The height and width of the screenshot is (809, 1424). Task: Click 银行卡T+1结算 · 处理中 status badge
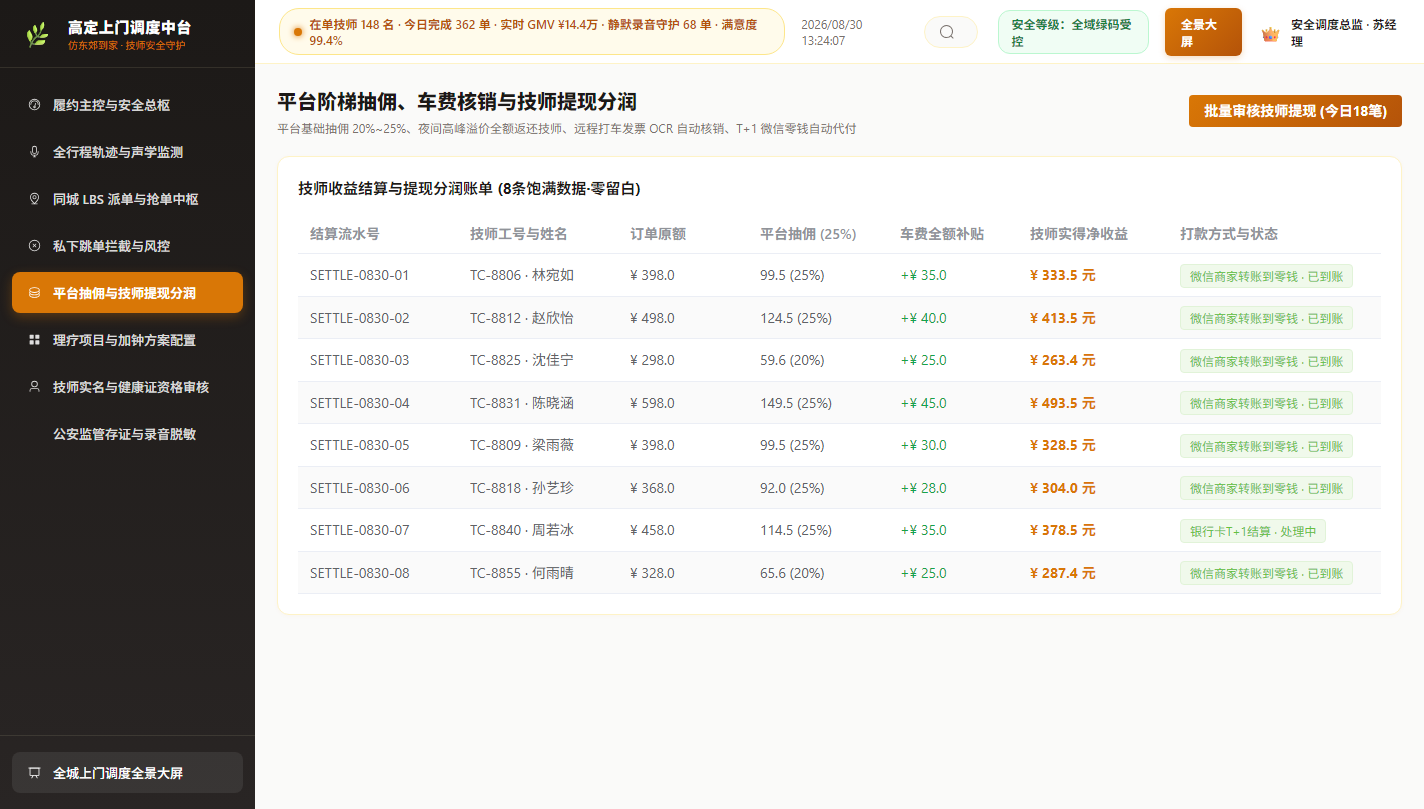pyautogui.click(x=1253, y=531)
